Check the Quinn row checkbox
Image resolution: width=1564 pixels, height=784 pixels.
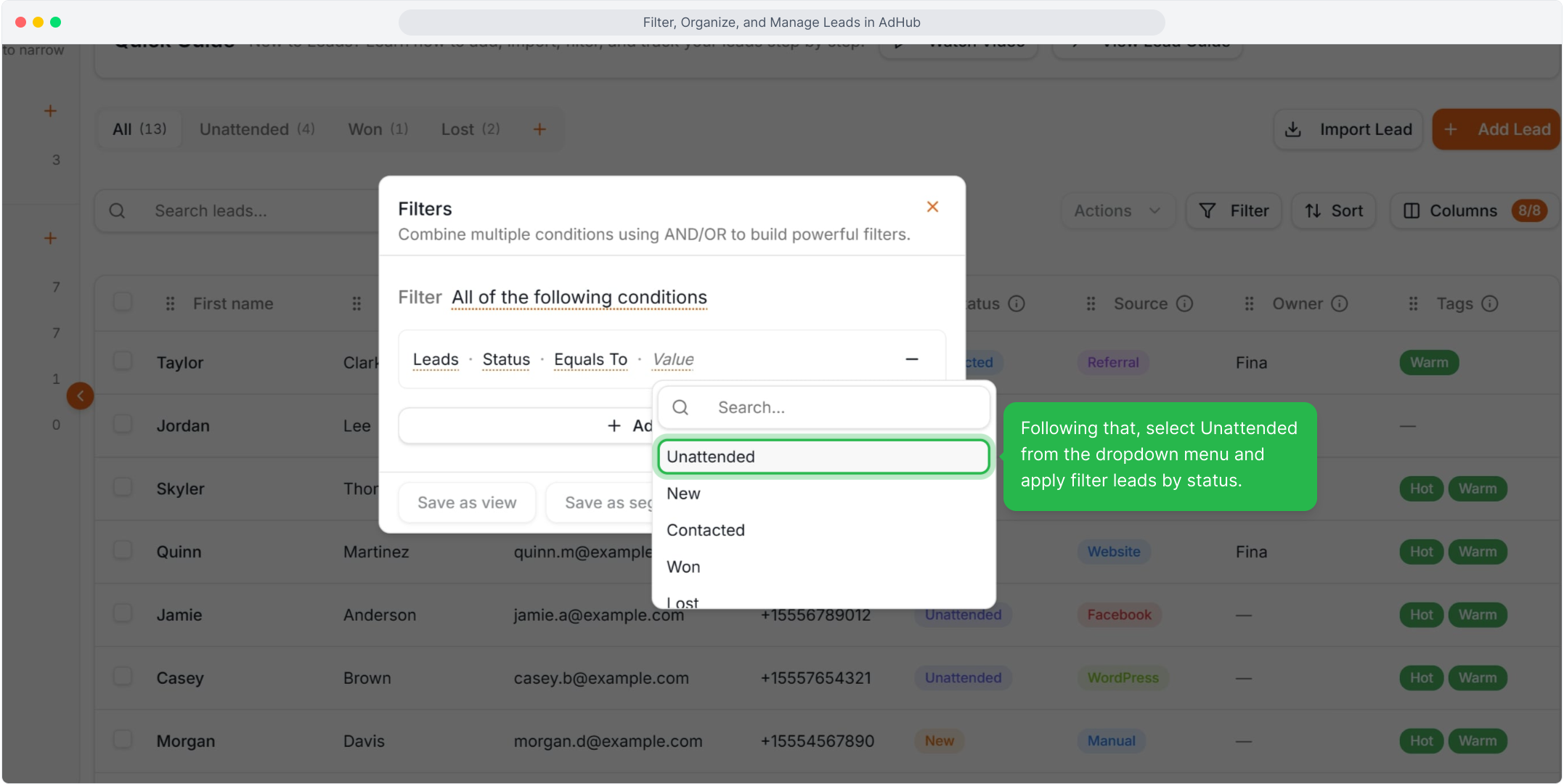point(123,550)
